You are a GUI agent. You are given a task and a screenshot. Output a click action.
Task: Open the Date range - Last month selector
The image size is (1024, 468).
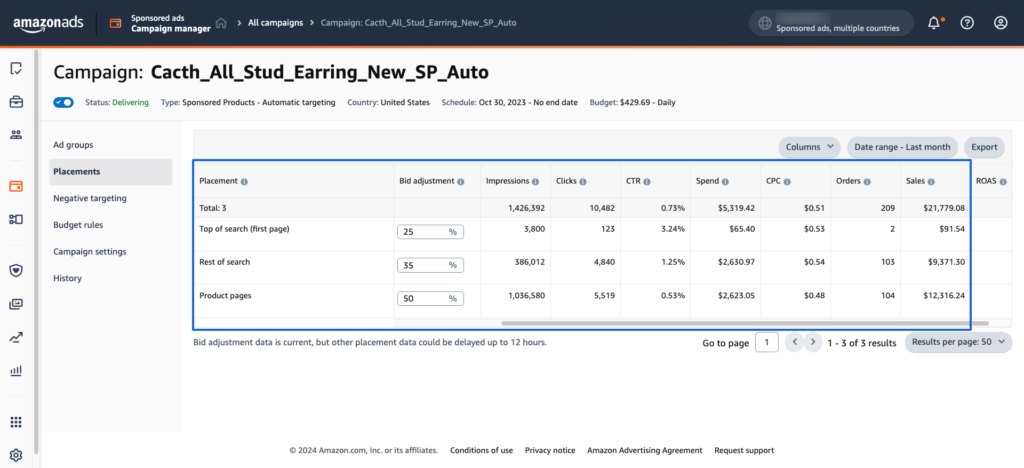902,147
